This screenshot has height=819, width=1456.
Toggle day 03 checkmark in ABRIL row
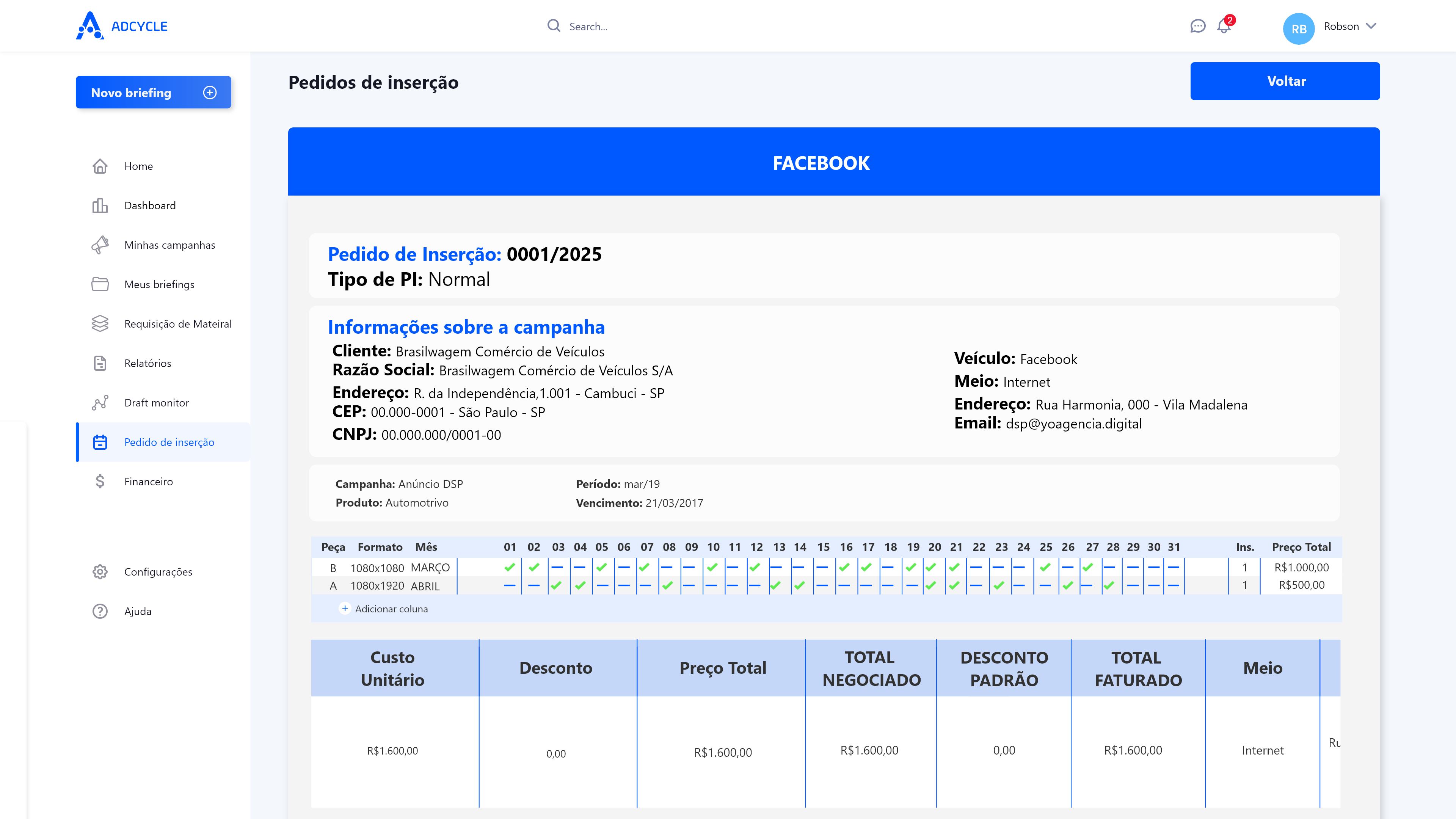coord(557,585)
